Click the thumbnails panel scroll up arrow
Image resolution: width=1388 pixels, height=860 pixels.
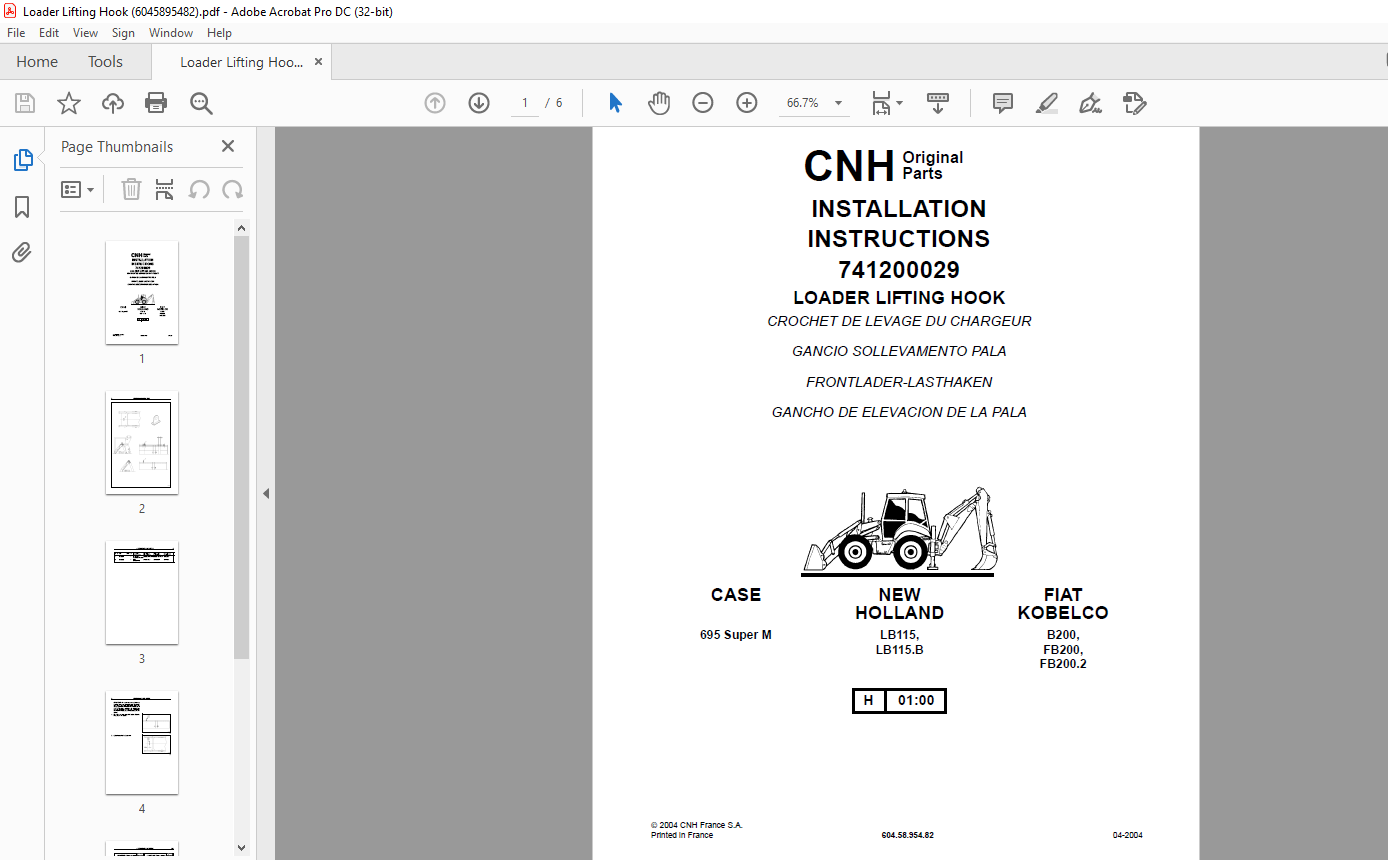241,228
